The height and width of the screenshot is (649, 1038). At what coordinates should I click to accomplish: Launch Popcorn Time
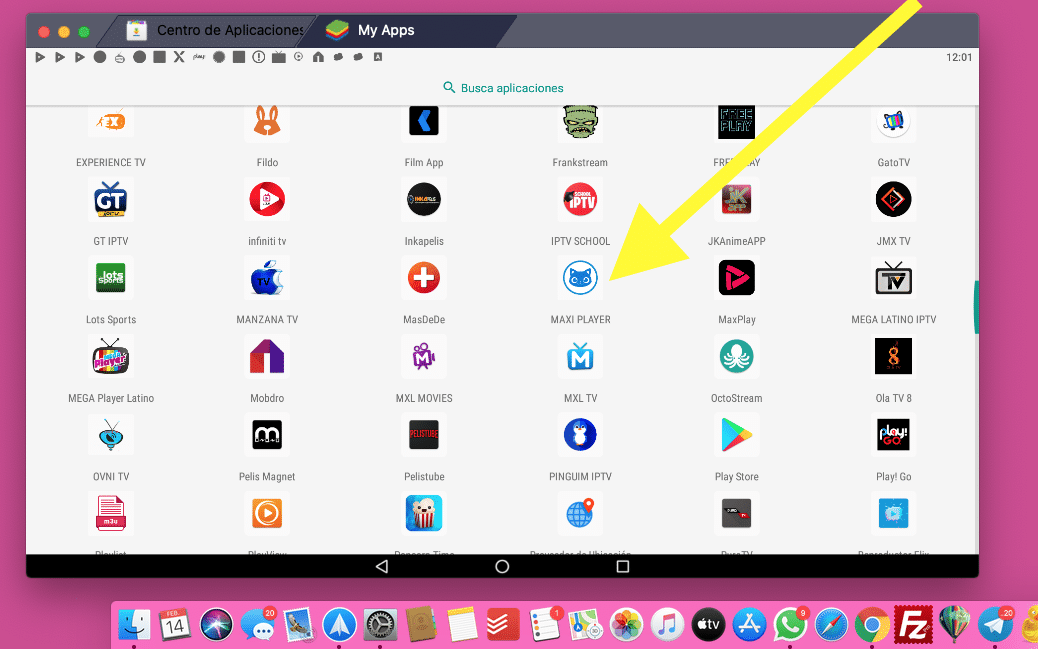[x=423, y=513]
